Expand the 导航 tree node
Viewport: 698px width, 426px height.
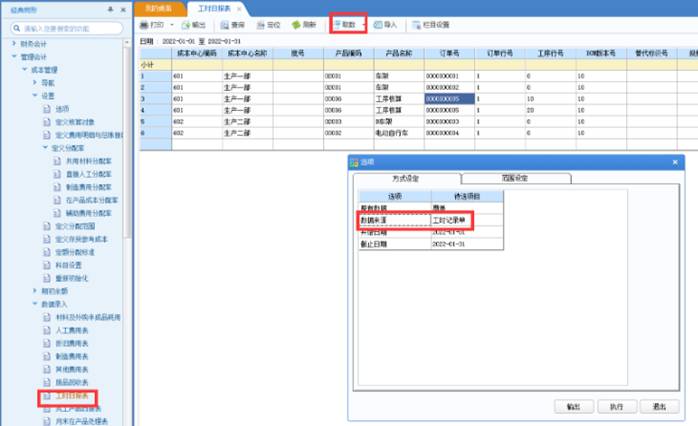[x=34, y=82]
